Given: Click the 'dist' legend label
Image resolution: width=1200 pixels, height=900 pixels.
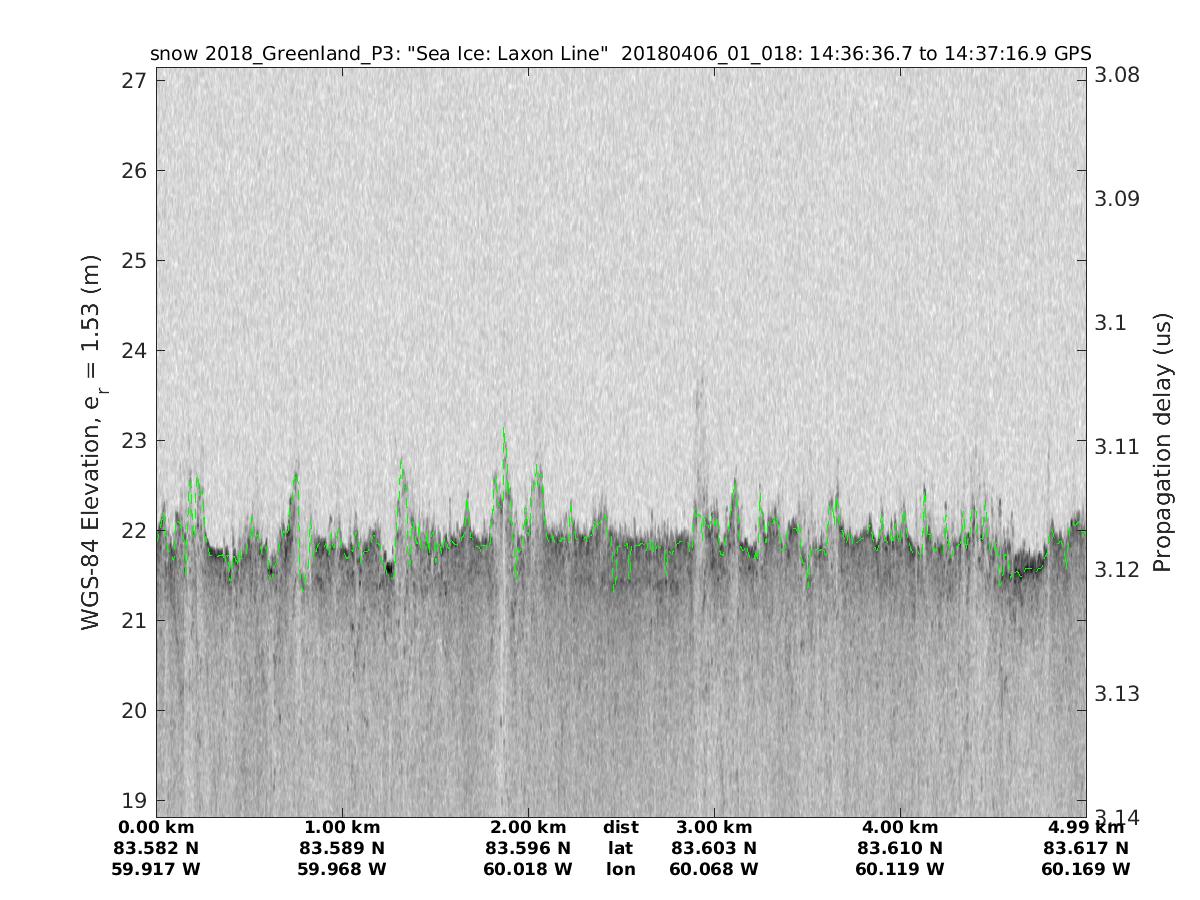Looking at the screenshot, I should point(621,827).
